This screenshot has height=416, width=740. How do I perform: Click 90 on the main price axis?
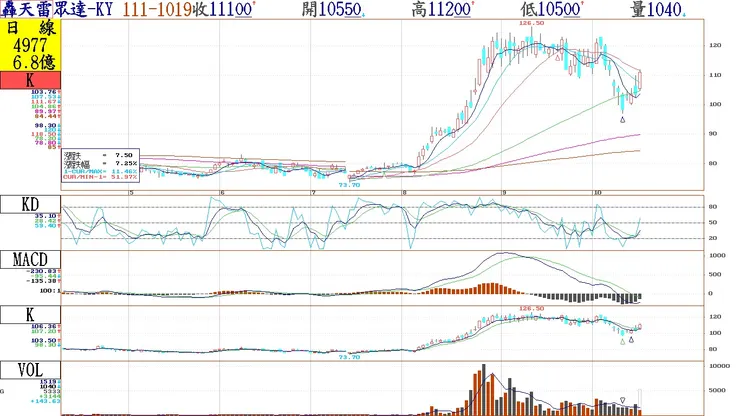pos(713,134)
